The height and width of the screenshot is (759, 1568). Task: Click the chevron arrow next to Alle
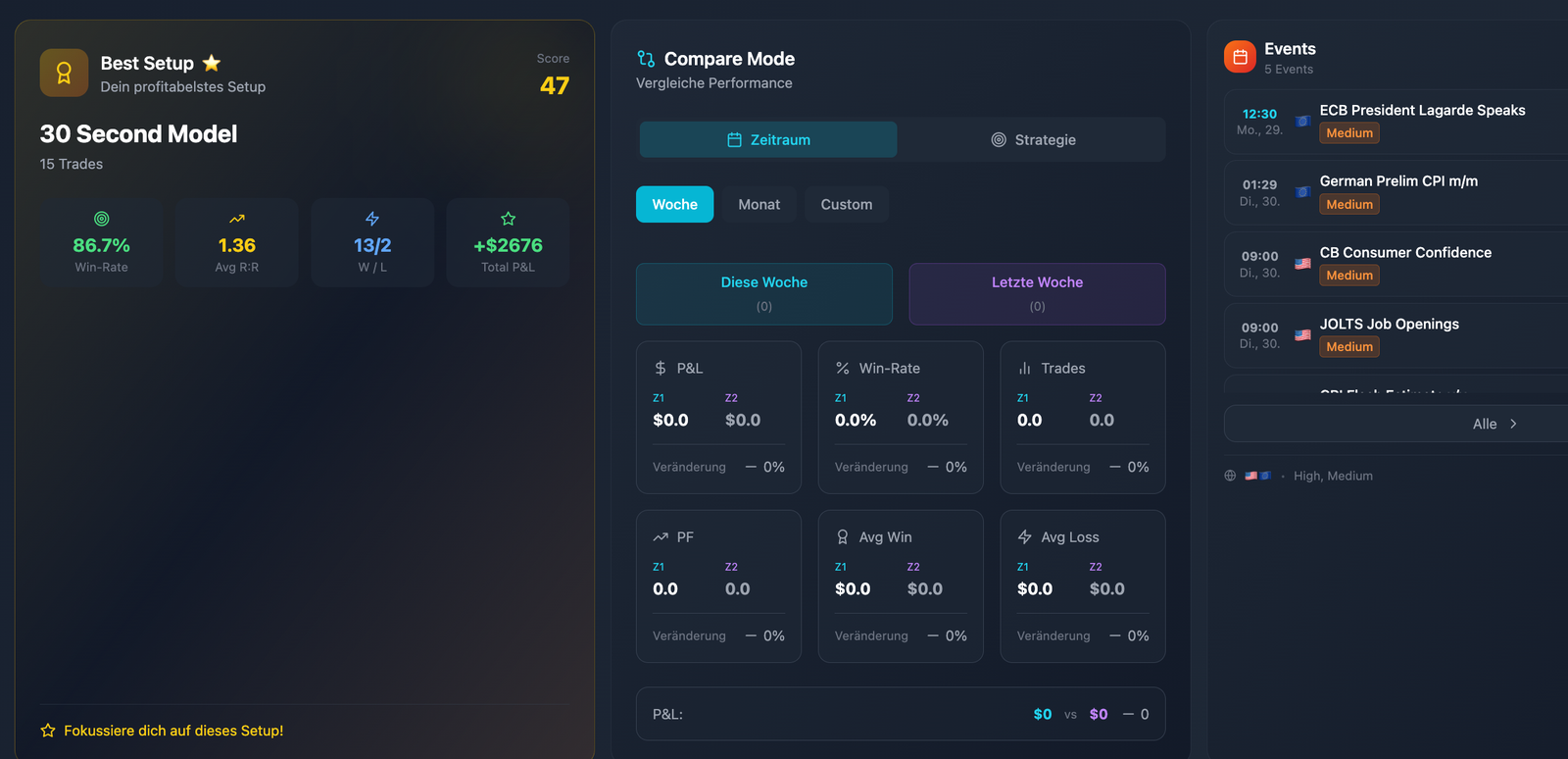(1513, 424)
